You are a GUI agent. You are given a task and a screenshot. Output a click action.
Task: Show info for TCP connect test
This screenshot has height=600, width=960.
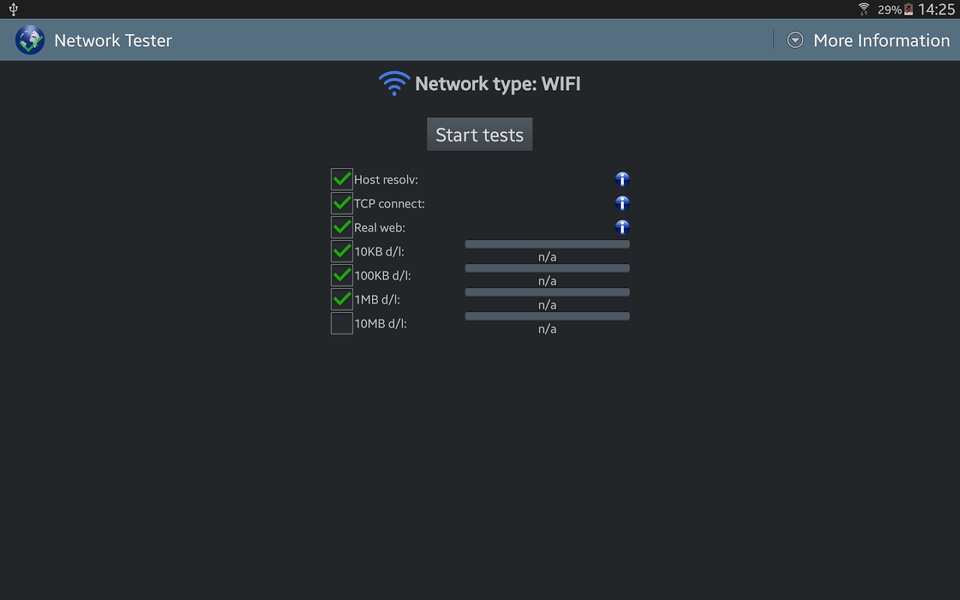(622, 203)
